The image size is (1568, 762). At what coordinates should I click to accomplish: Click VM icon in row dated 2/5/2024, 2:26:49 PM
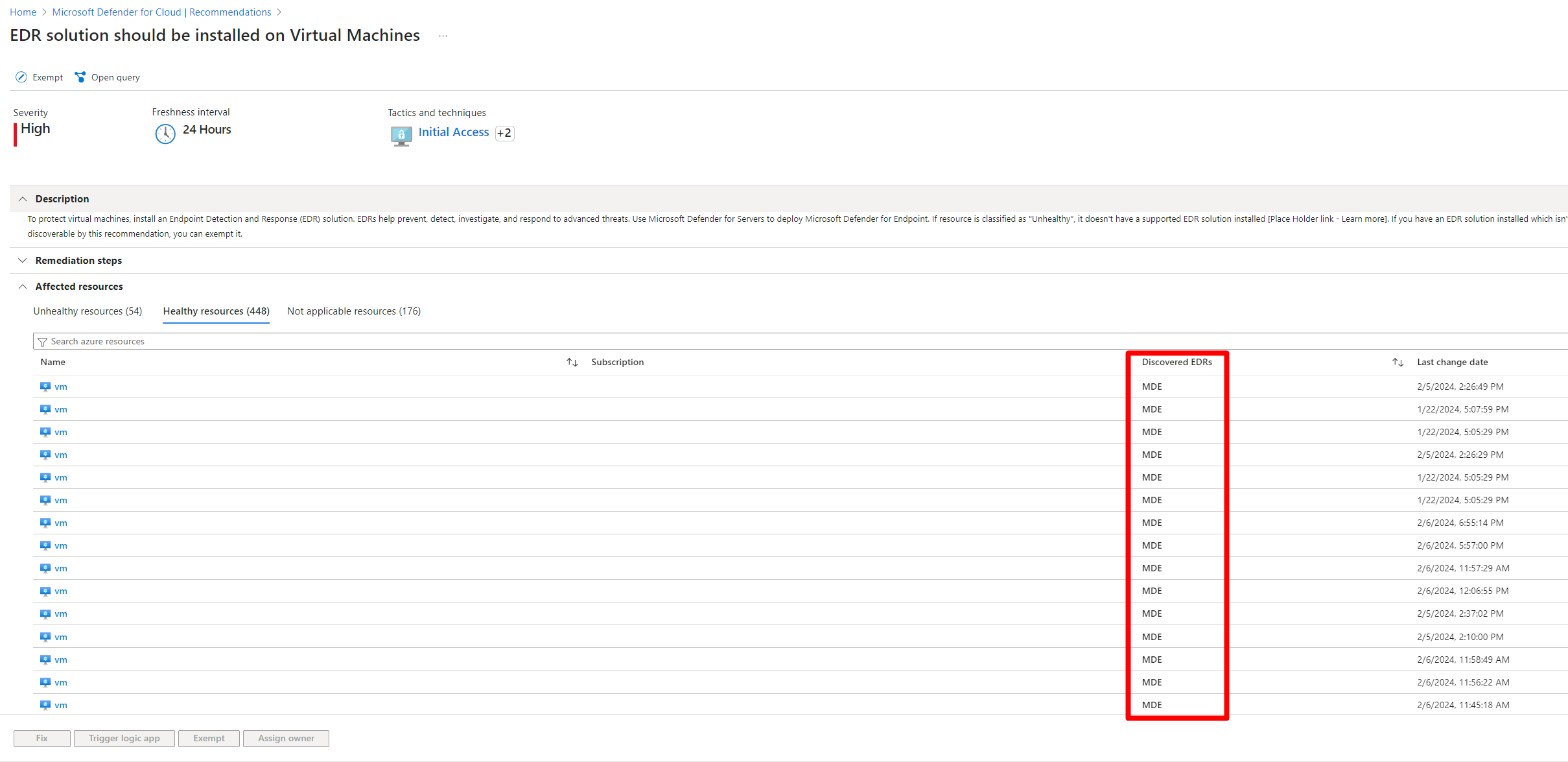45,387
